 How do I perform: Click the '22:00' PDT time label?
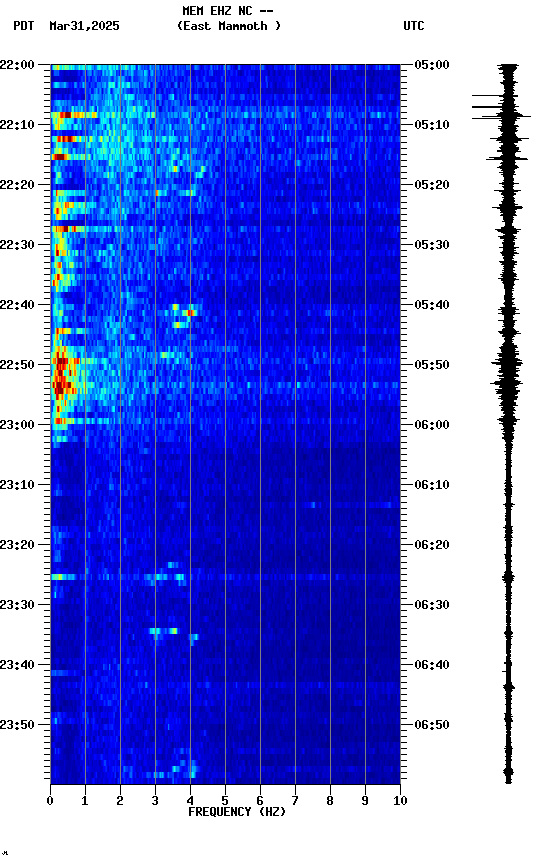pos(17,64)
